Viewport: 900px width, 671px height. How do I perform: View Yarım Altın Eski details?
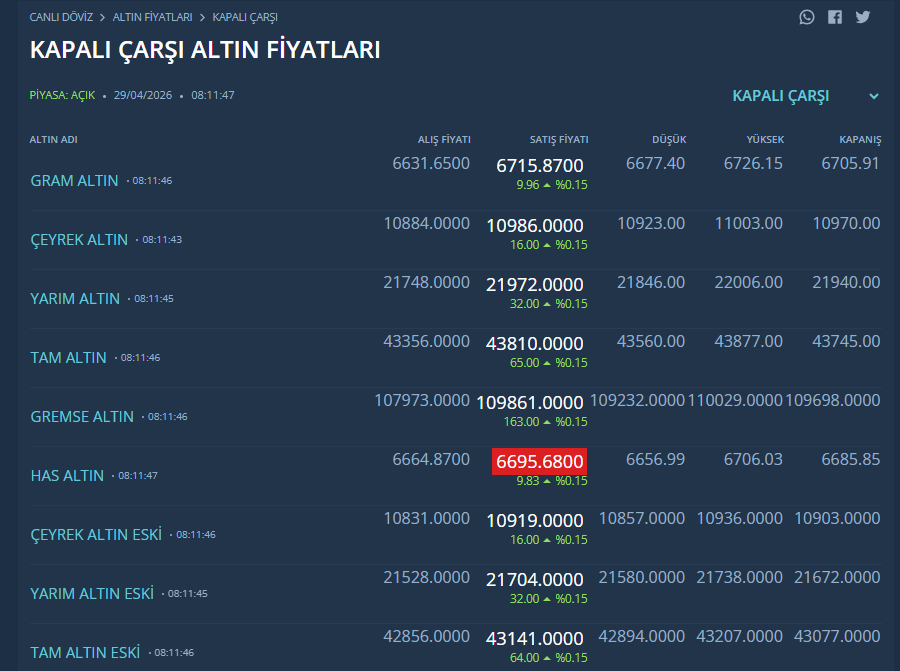[92, 594]
